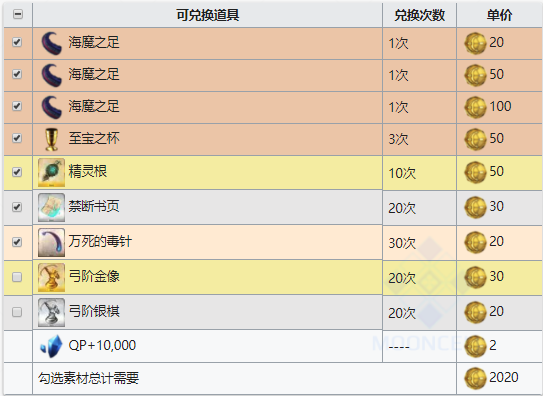
Task: Click the 20次 count in the 弓阶银棋 row
Action: pos(402,313)
